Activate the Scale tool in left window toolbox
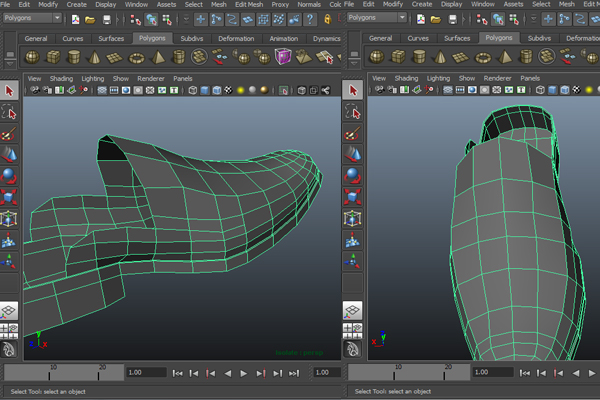600x400 pixels. click(x=9, y=197)
